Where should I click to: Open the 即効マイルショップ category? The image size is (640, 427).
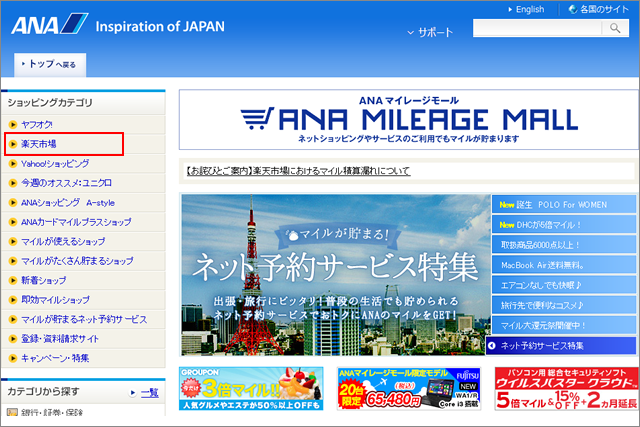(55, 300)
